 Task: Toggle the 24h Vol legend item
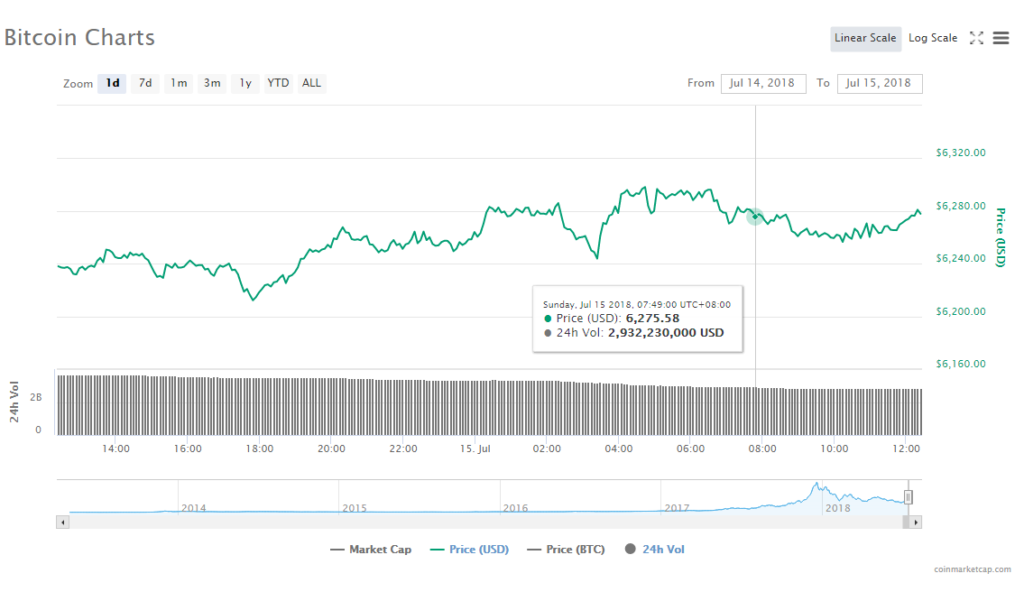pyautogui.click(x=656, y=549)
